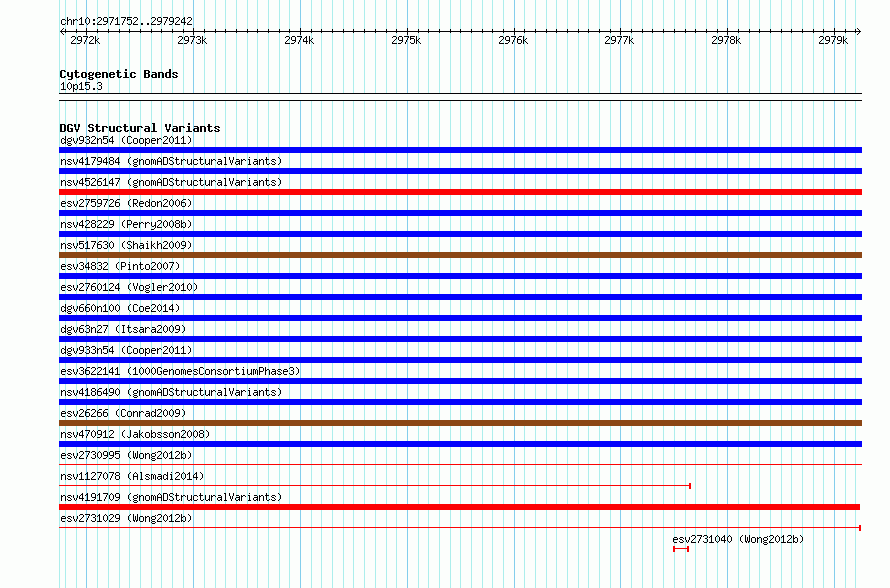Viewport: 890px width, 588px height.
Task: Select the blue bar under esv2760124
Action: pyautogui.click(x=460, y=297)
